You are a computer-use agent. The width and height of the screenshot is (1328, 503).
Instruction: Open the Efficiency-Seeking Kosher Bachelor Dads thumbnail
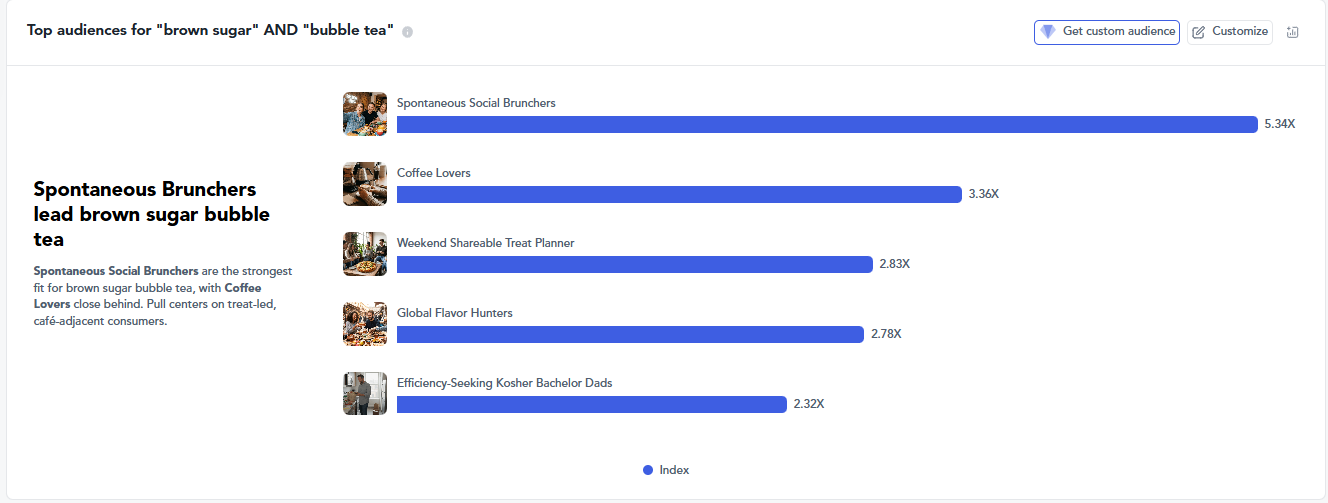[x=365, y=394]
